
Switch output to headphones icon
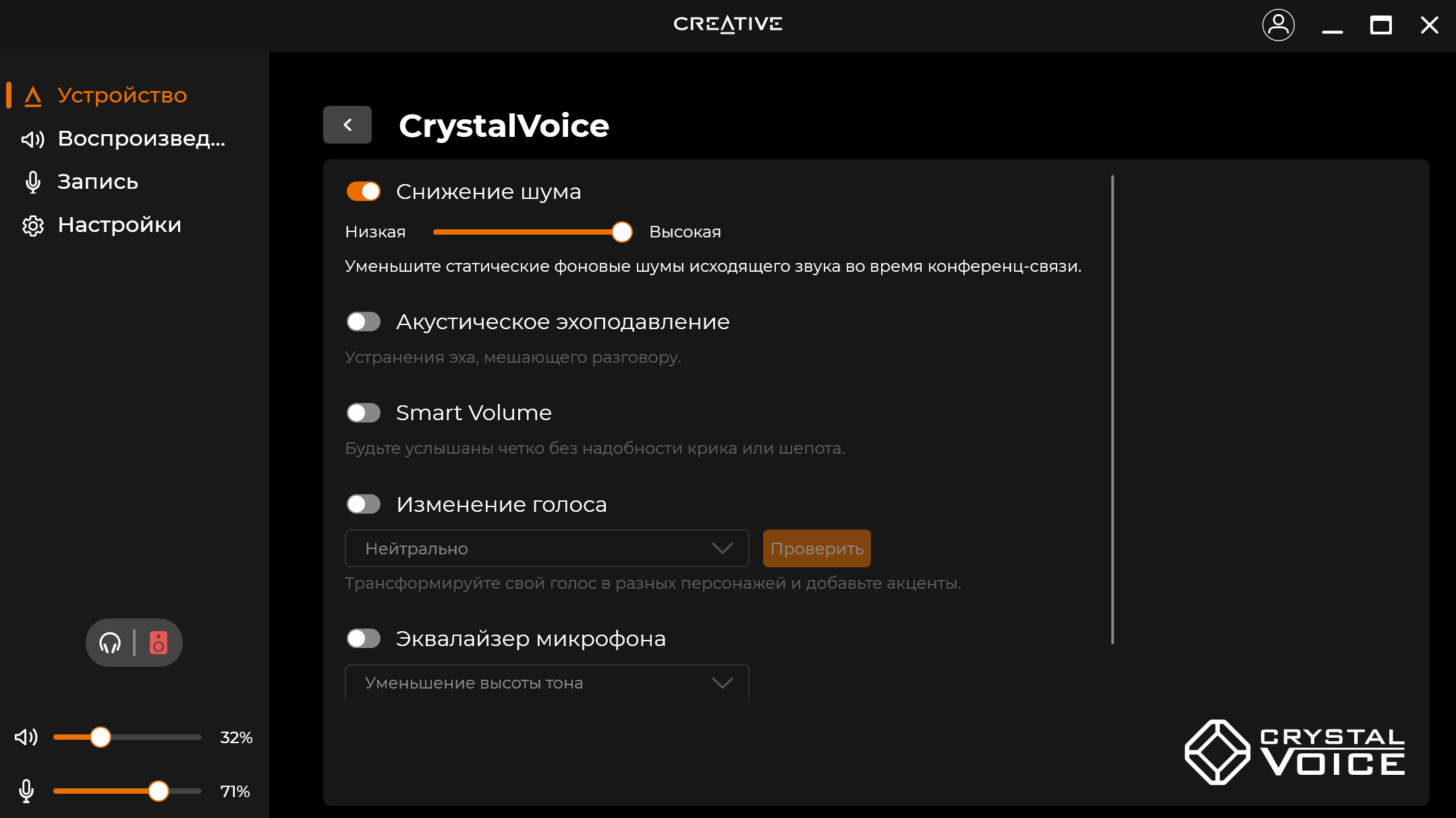(x=110, y=643)
